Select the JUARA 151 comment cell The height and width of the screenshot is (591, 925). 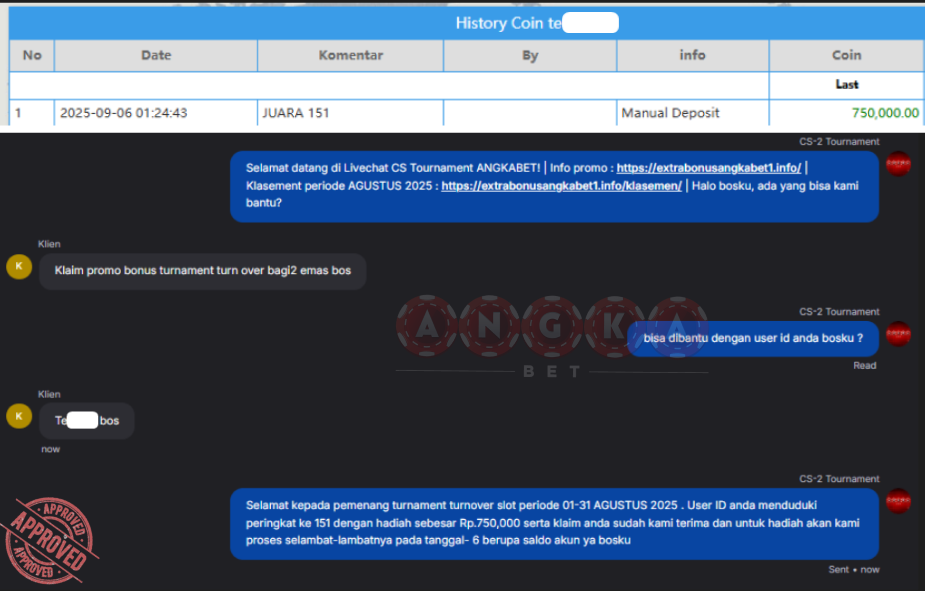pos(350,113)
